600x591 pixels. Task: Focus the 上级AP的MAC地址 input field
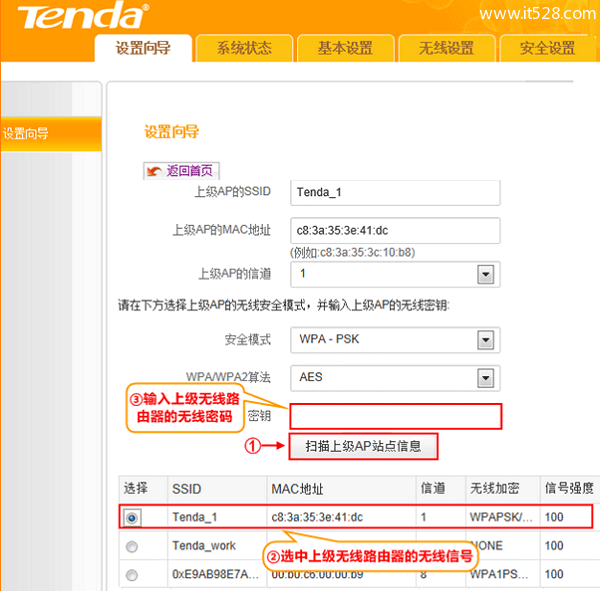[x=395, y=230]
